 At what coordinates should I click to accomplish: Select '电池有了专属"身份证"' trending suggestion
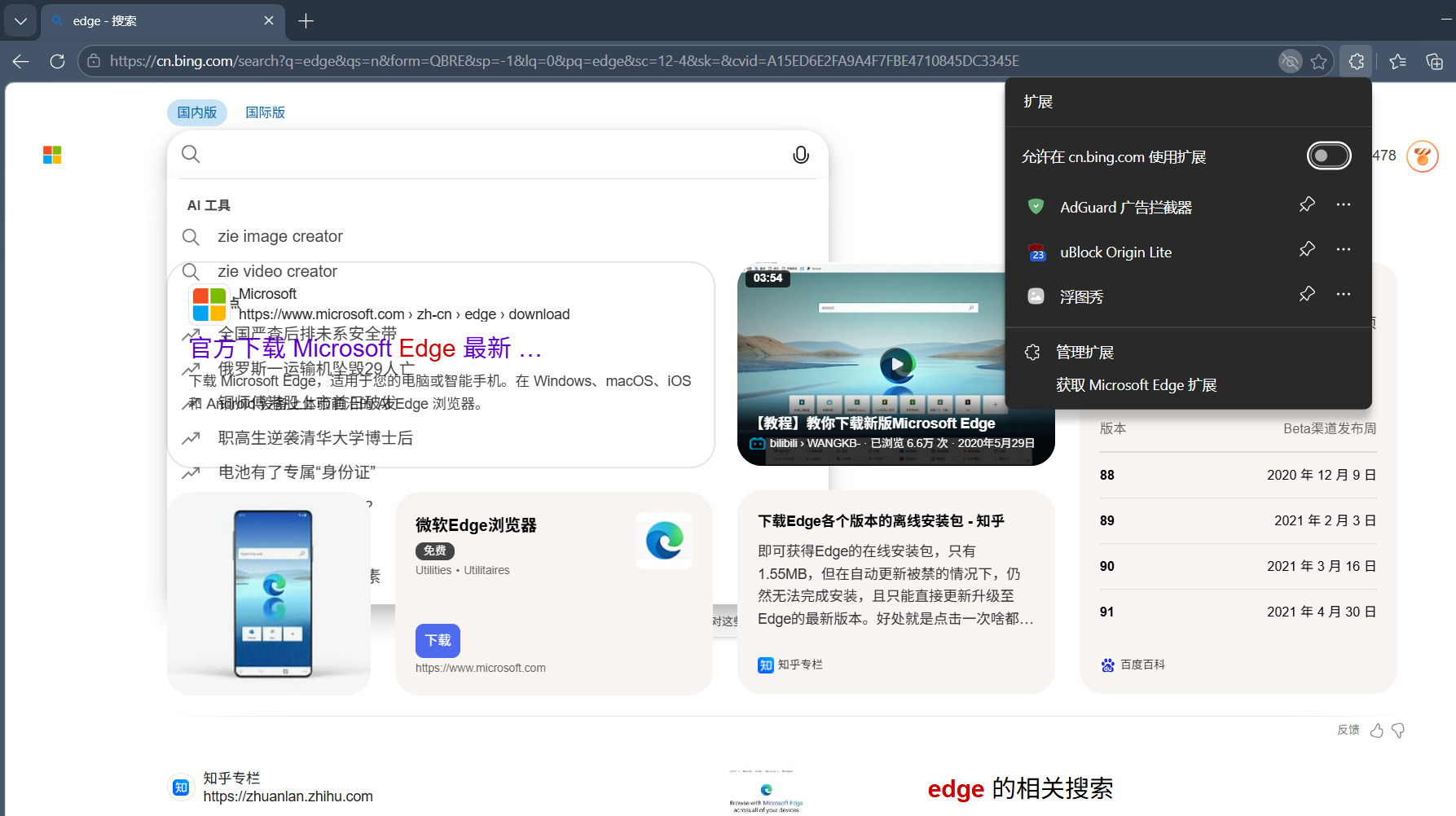297,472
